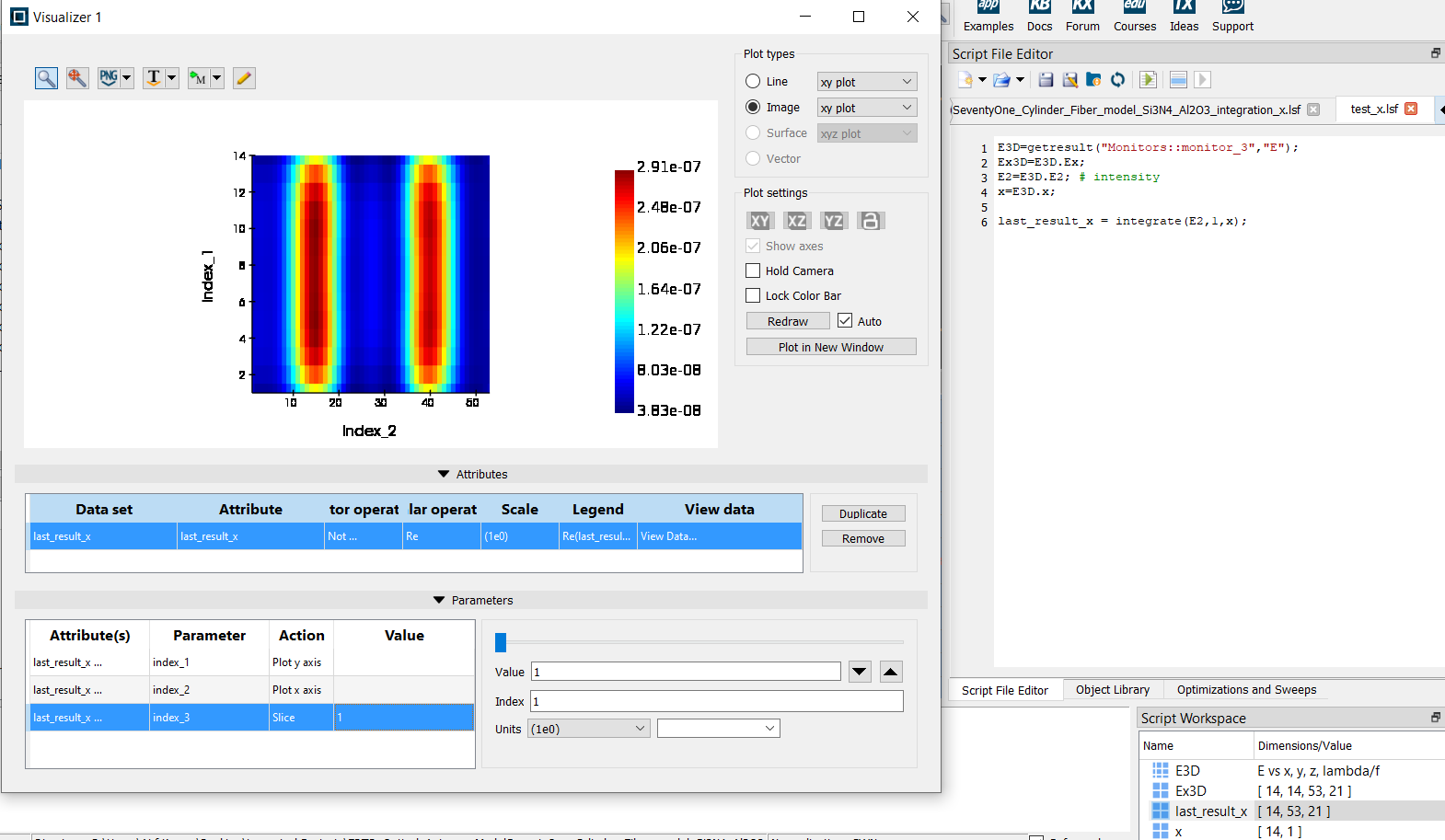
Task: Click the new script file icon
Action: pos(965,80)
